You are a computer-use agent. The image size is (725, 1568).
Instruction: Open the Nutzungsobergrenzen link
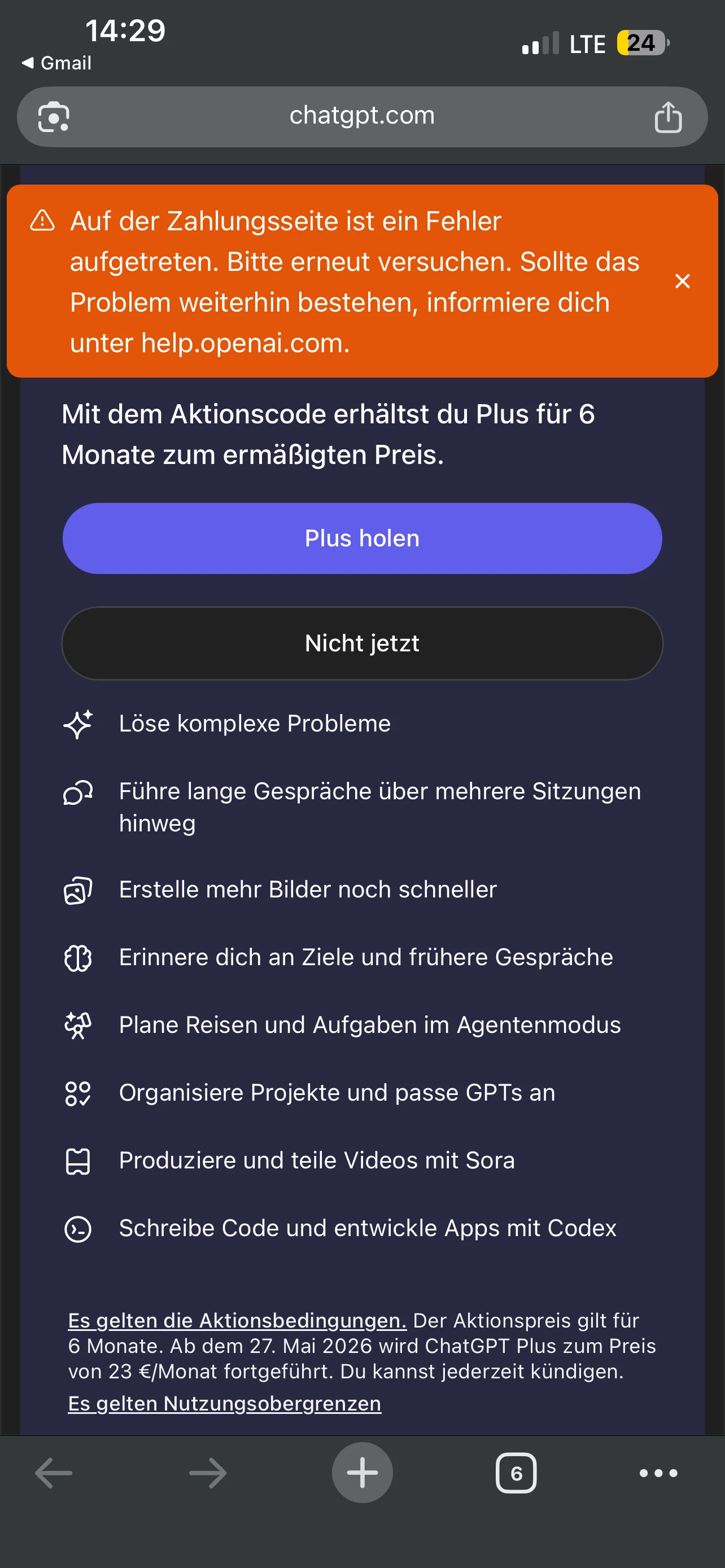(x=224, y=1403)
